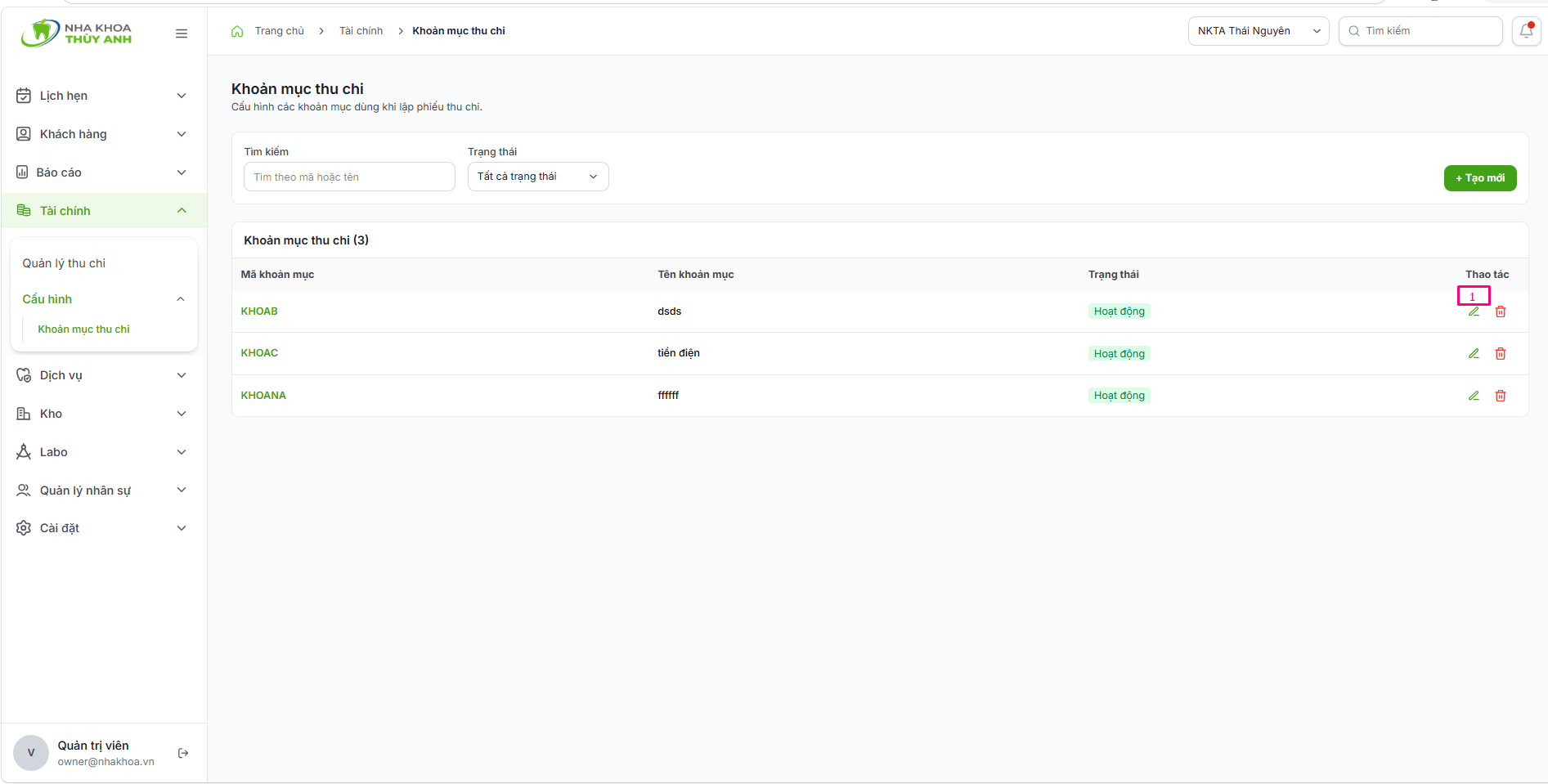
Task: Click the logout icon next to Quản trị viên
Action: tap(183, 753)
